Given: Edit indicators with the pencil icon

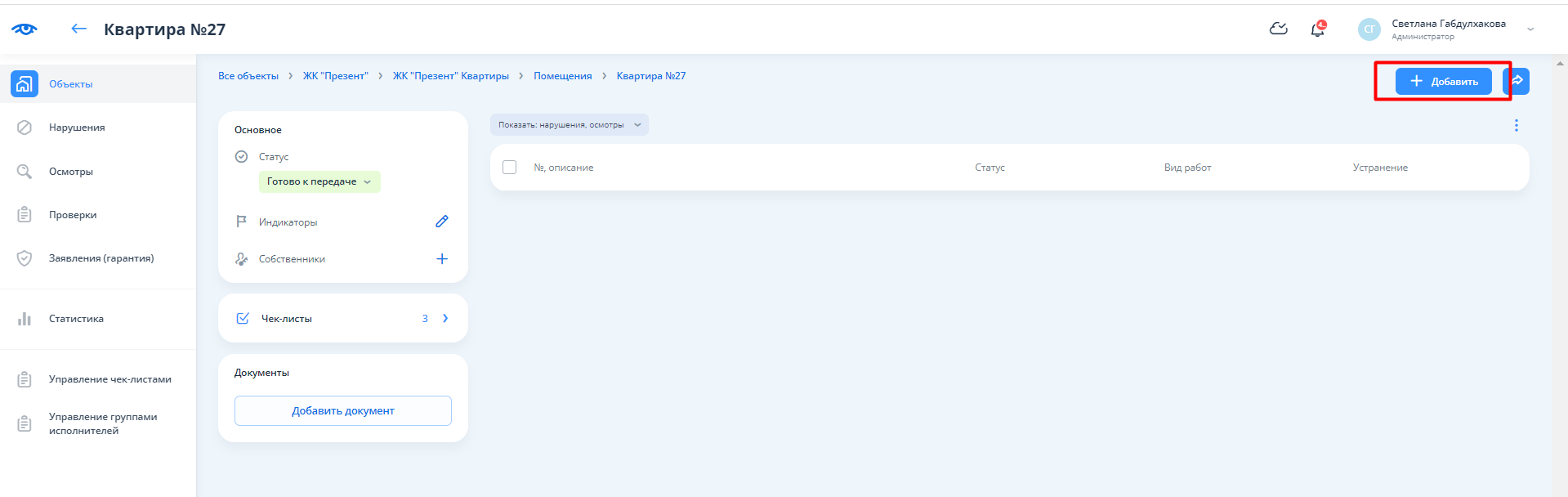Looking at the screenshot, I should tap(441, 222).
